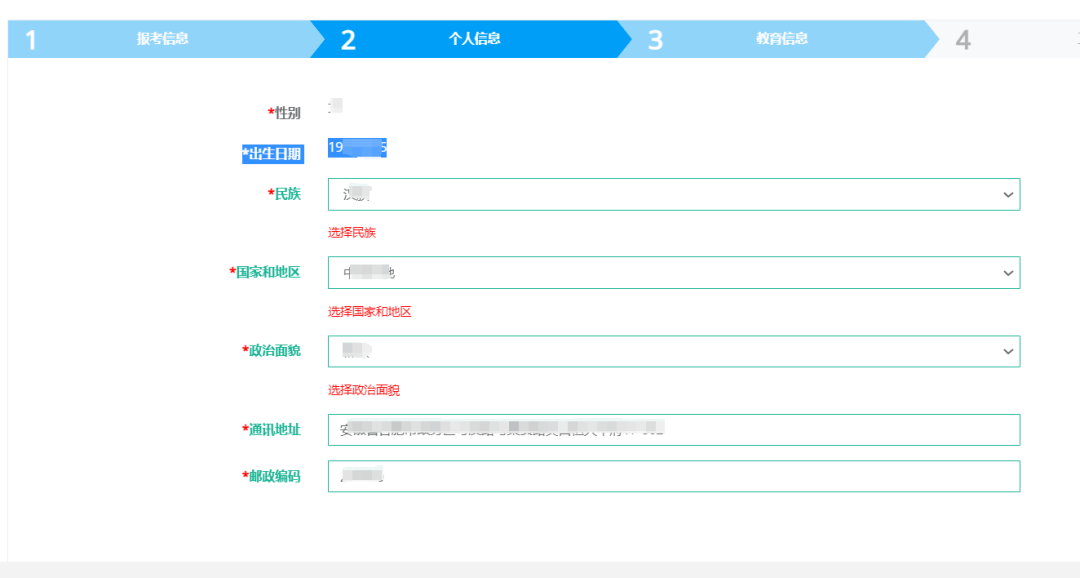Open the 国家和地区 dropdown list
Viewport: 1080px width, 578px height.
(1008, 273)
